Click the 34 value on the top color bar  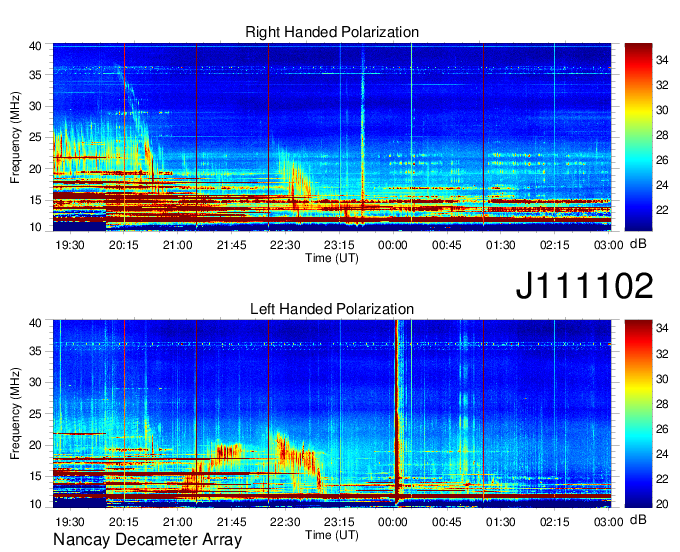coord(662,60)
